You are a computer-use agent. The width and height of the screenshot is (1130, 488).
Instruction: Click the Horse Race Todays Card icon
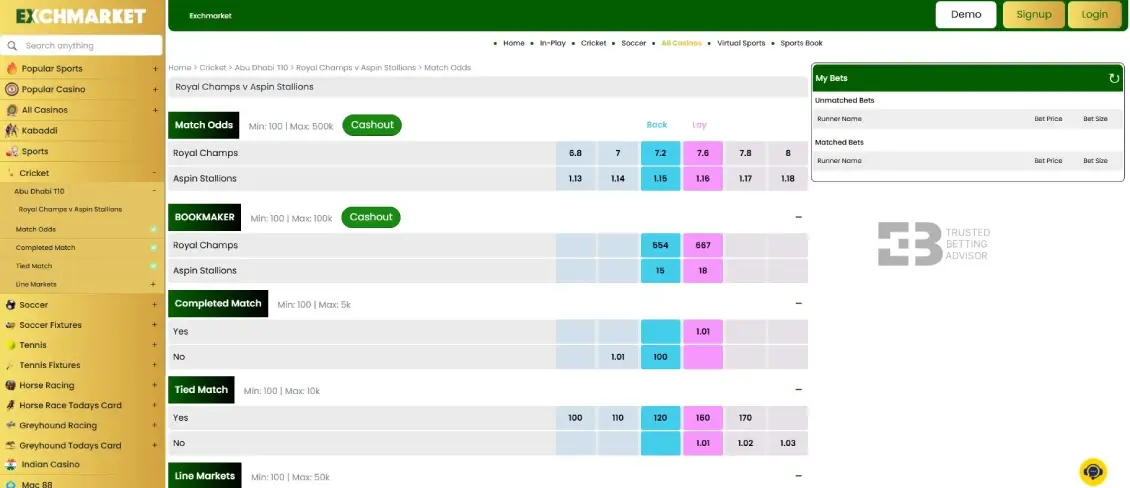point(10,405)
